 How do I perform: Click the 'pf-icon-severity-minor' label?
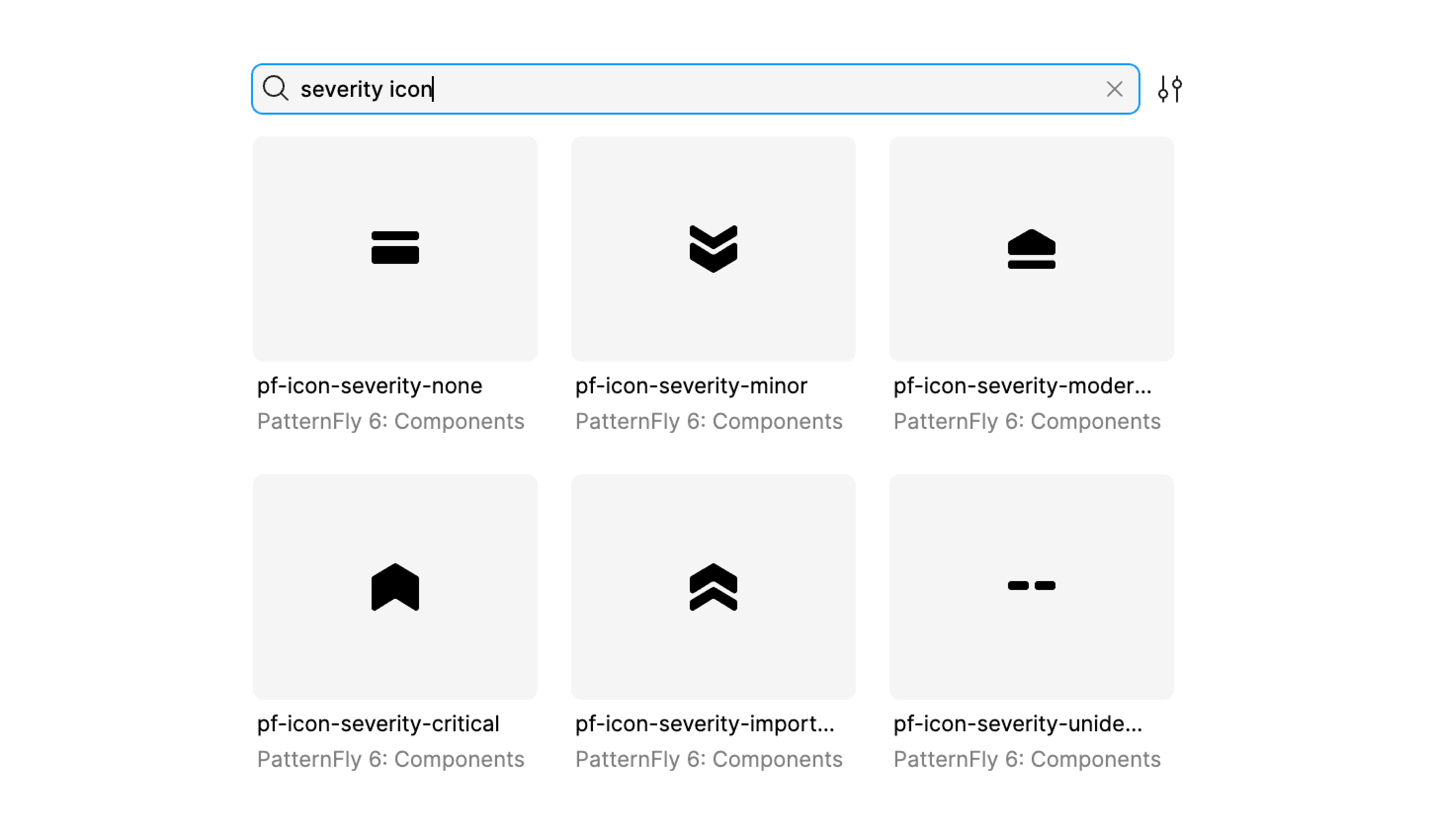691,386
